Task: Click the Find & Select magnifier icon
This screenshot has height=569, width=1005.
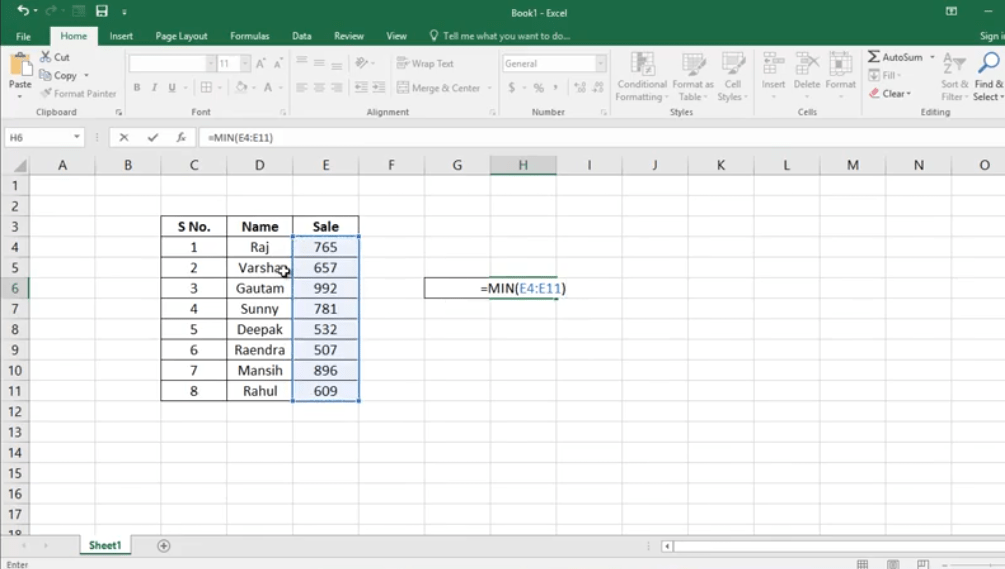Action: pos(988,64)
